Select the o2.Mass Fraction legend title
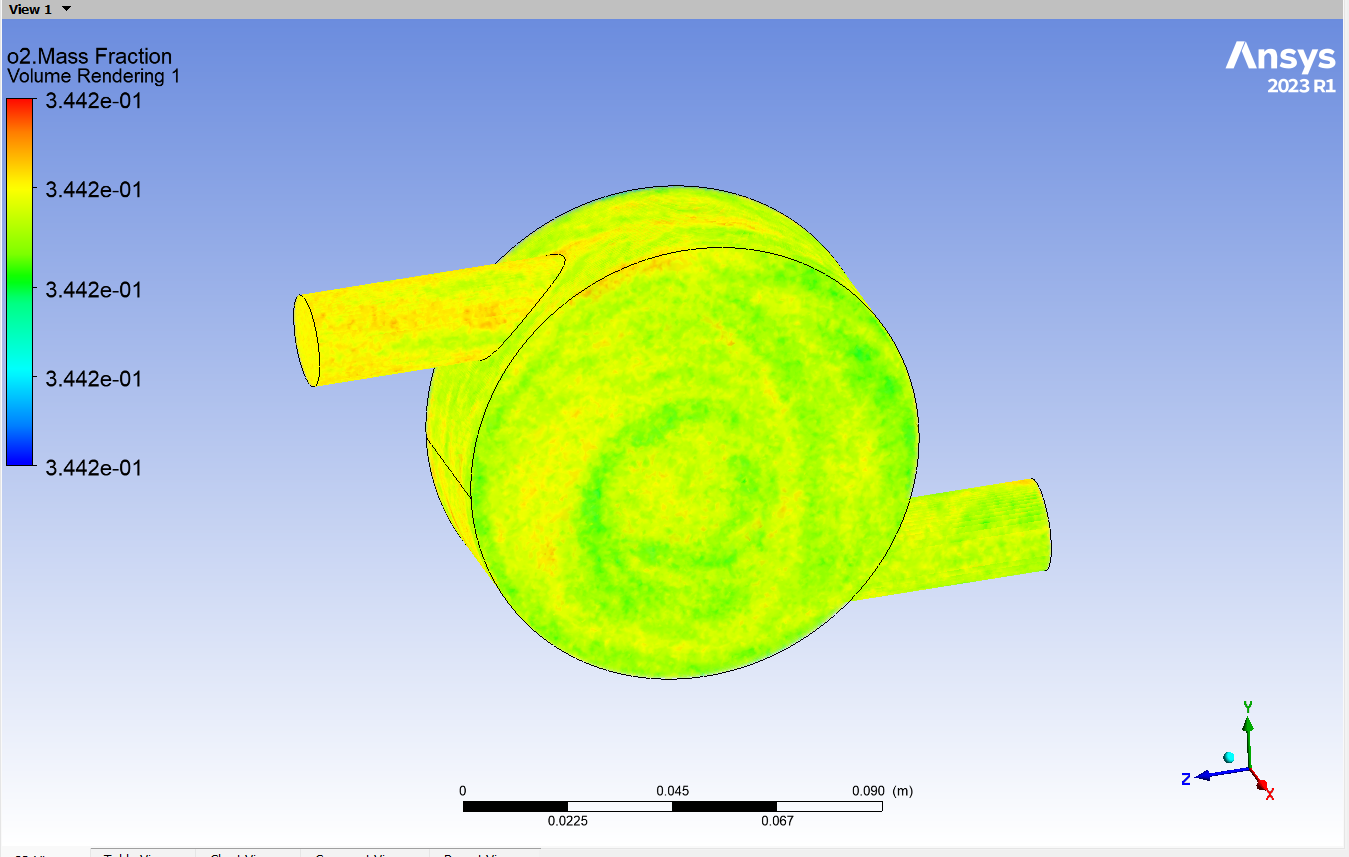 point(89,57)
